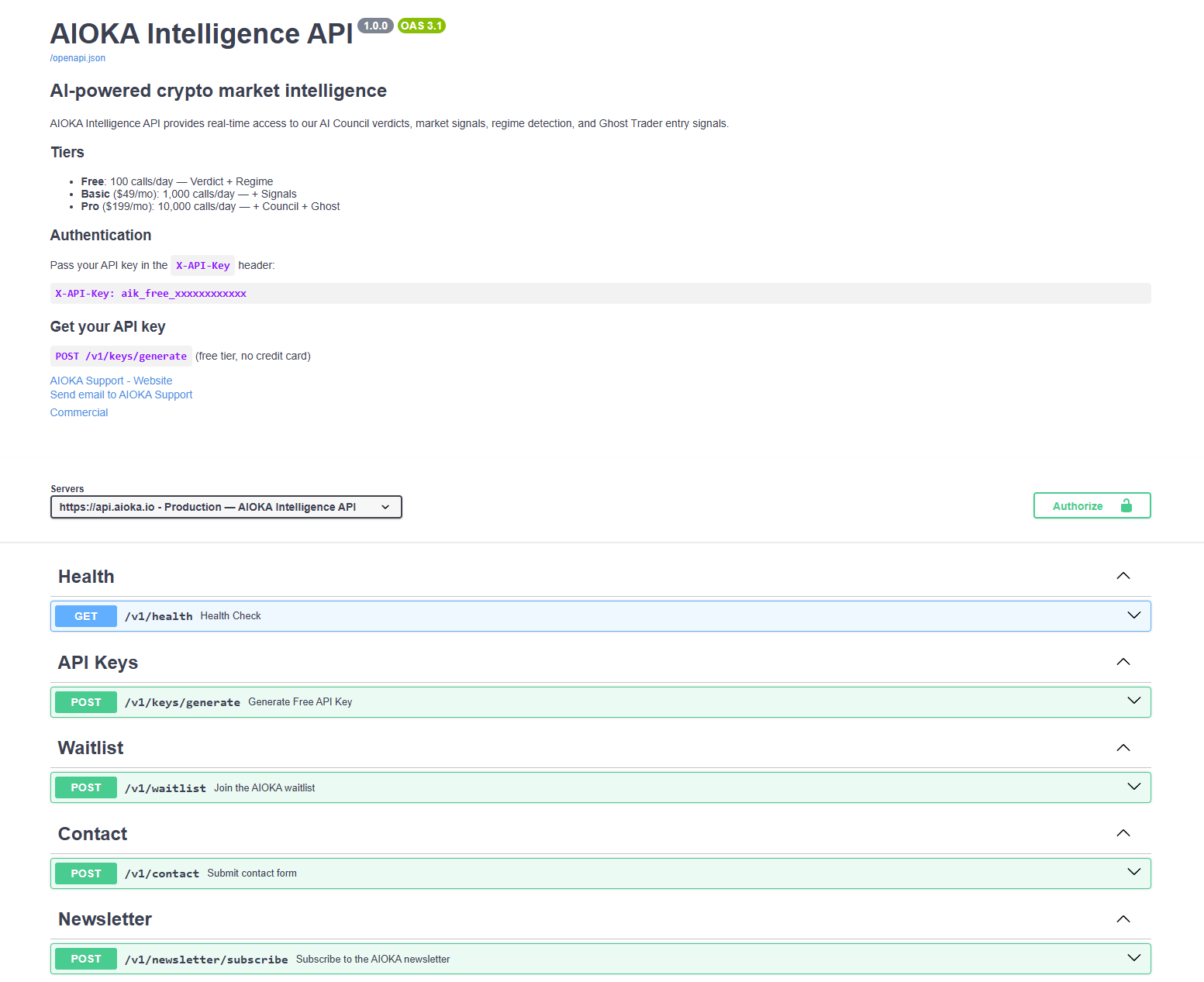Click 'Subscribe to the AIOKA newsletter' summary
The width and height of the screenshot is (1204, 982).
(x=373, y=959)
